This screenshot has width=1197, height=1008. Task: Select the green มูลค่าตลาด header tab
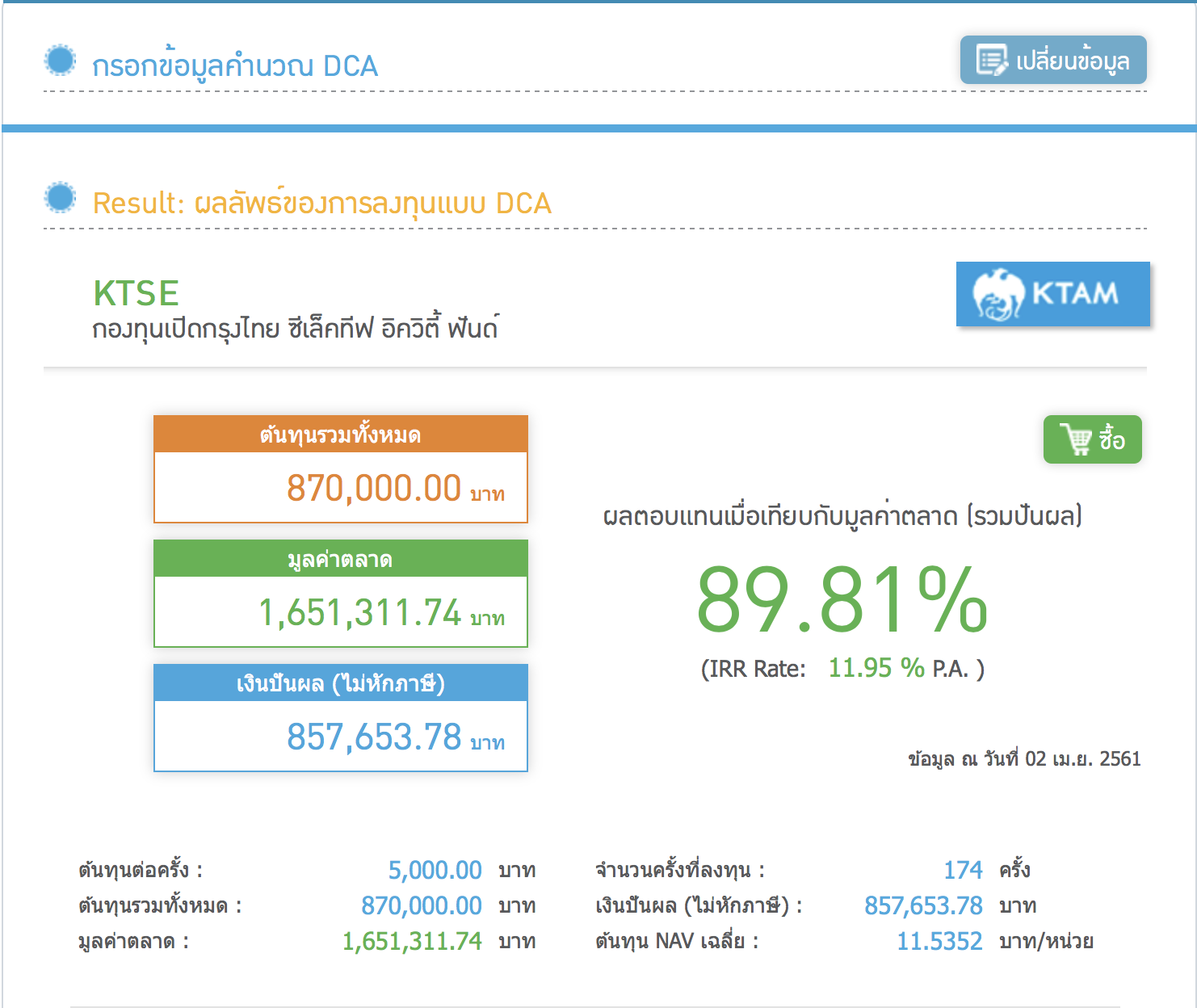coord(340,559)
